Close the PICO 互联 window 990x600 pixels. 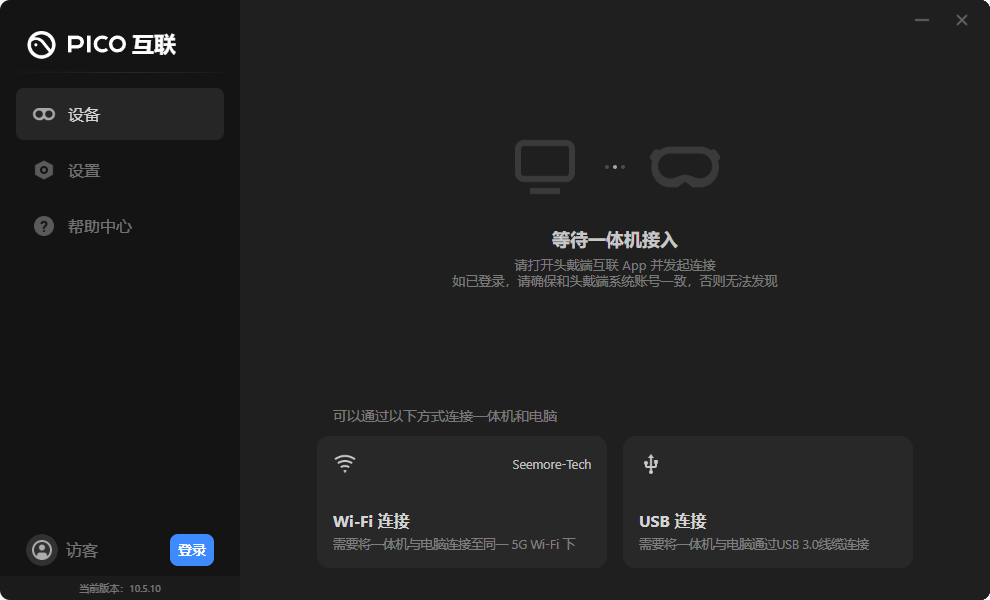[x=962, y=20]
